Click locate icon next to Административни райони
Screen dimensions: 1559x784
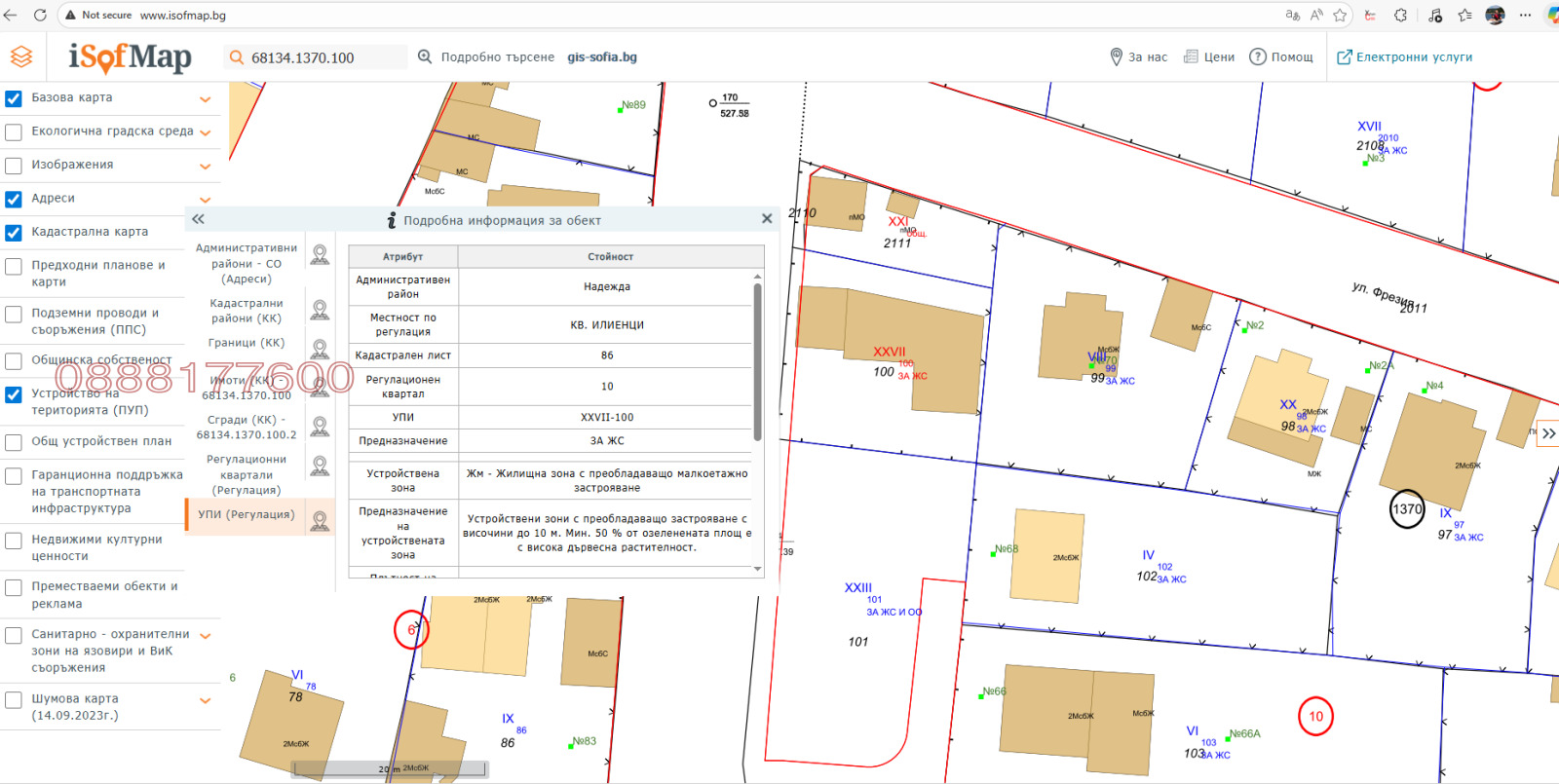click(x=320, y=255)
